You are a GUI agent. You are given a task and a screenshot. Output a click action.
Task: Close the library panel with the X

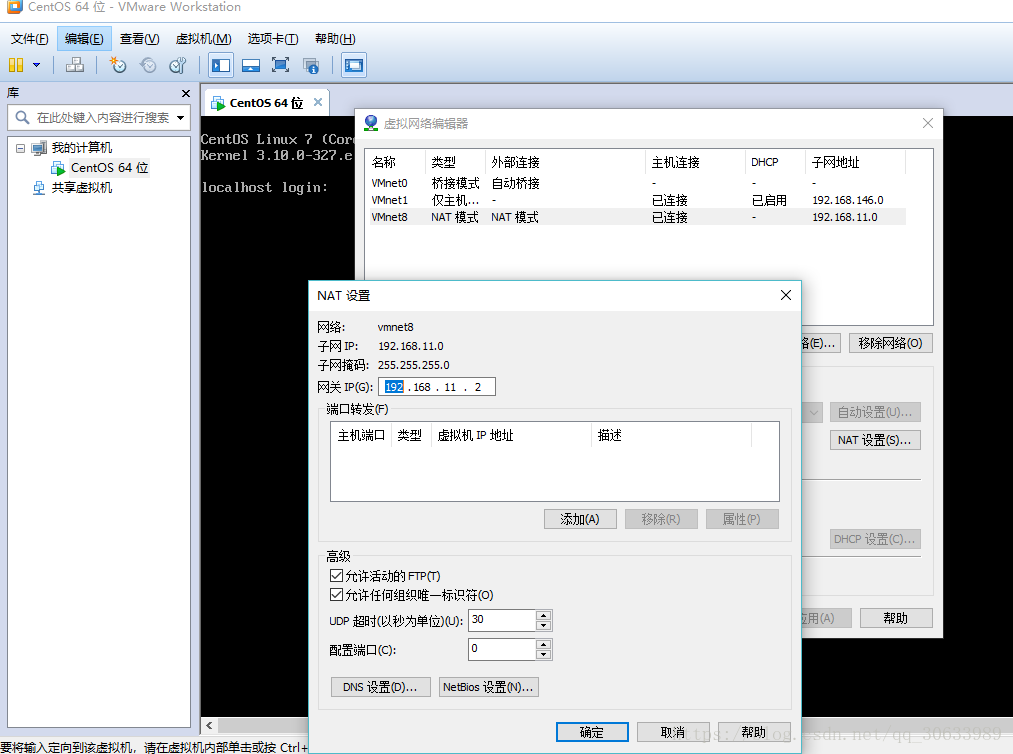(186, 94)
